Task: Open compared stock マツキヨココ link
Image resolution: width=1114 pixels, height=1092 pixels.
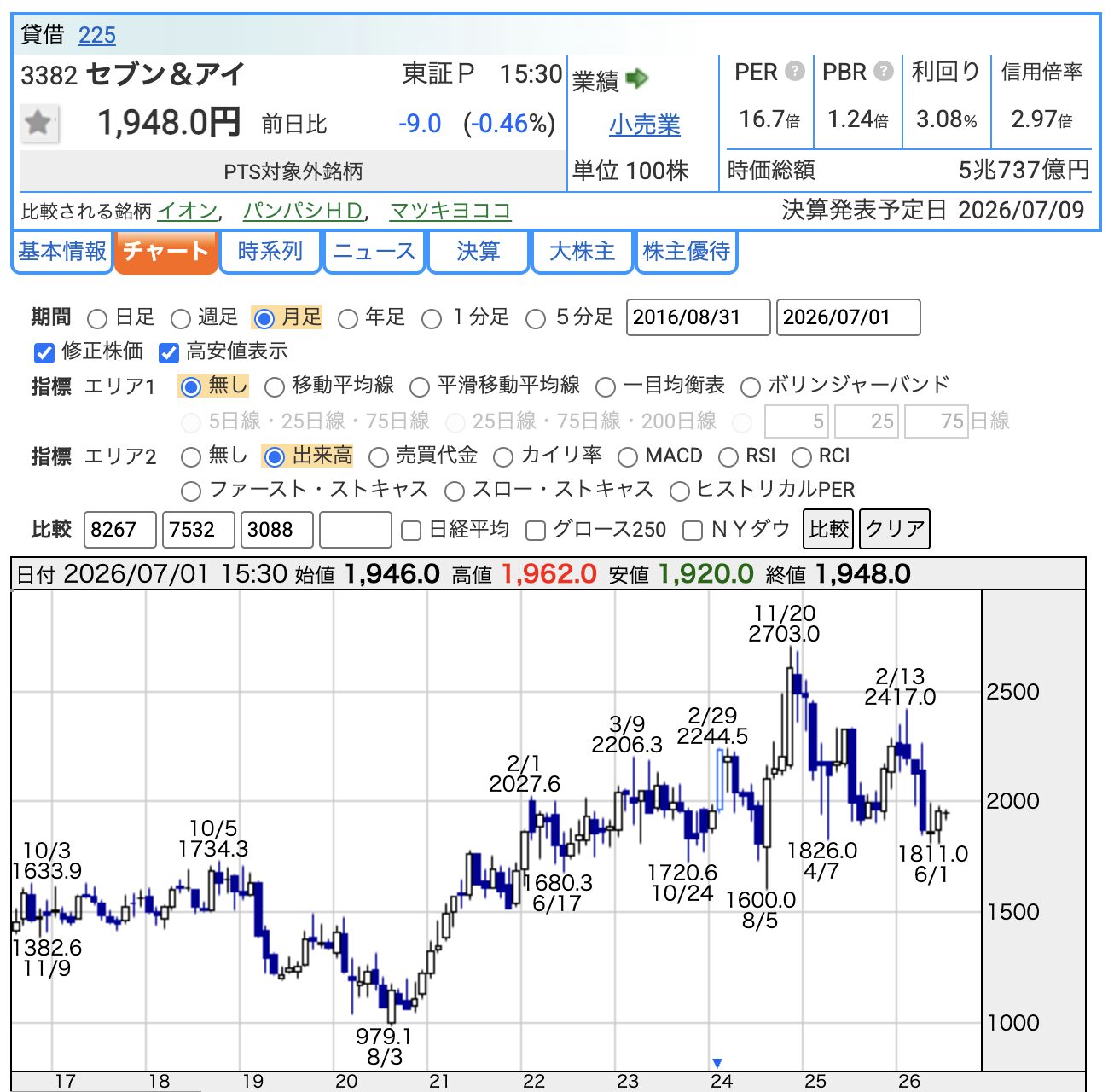Action: click(450, 211)
